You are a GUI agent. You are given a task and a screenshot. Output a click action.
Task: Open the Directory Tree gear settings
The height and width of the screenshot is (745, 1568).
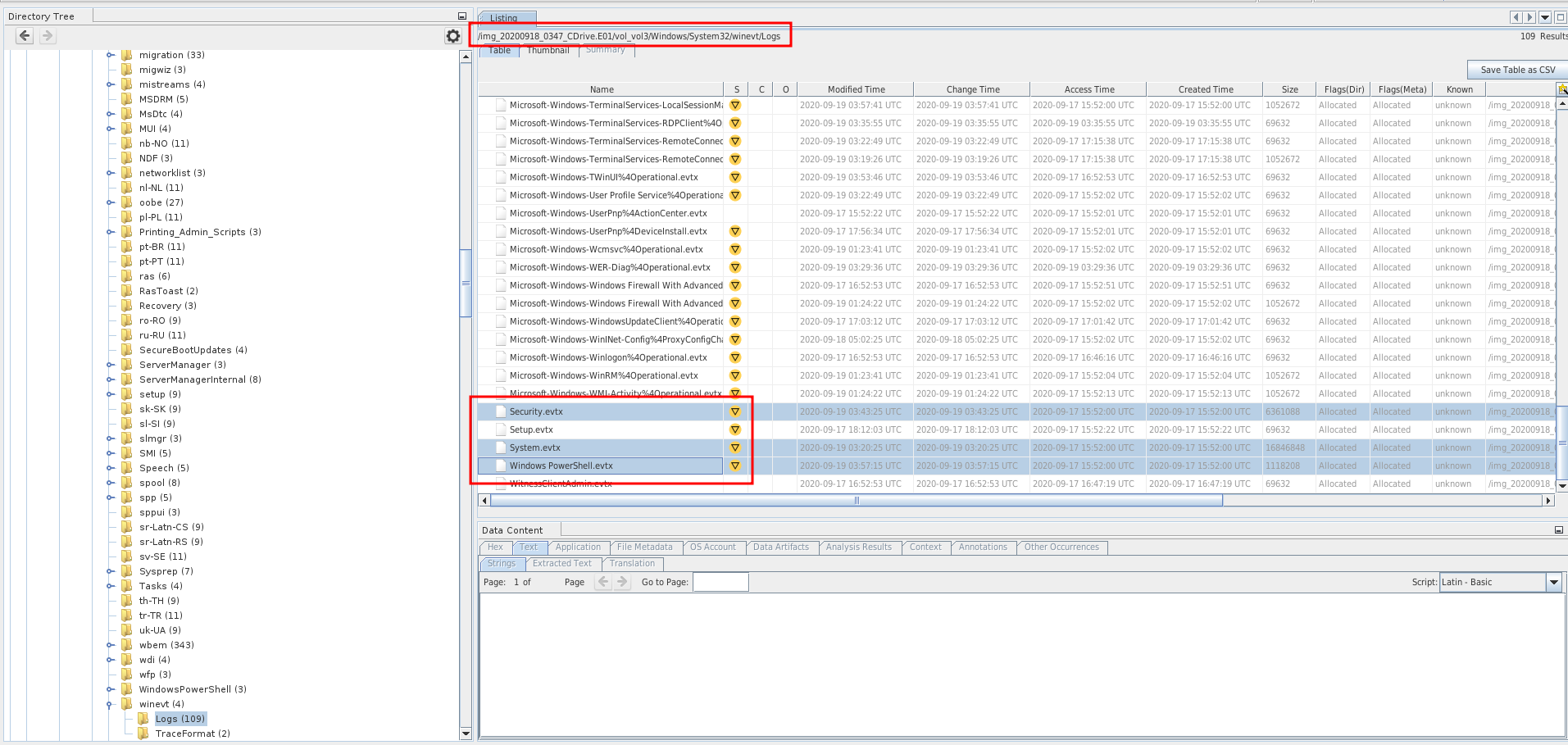coord(452,36)
